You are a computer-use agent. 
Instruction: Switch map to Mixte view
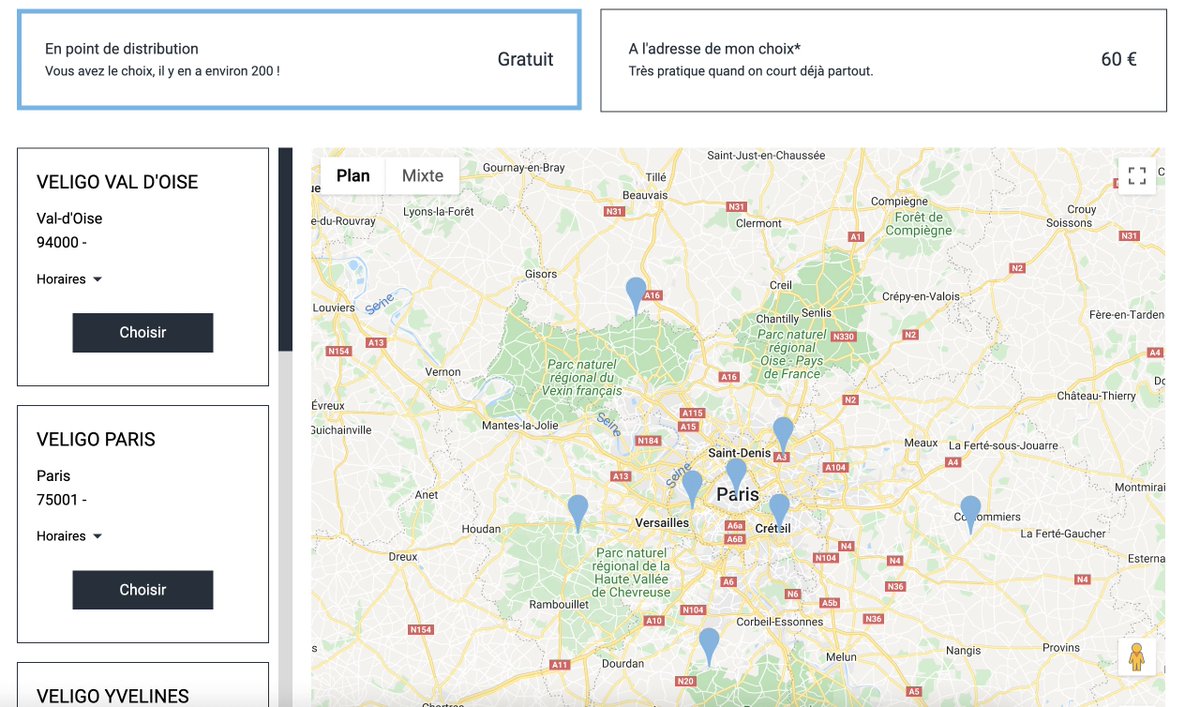click(422, 176)
